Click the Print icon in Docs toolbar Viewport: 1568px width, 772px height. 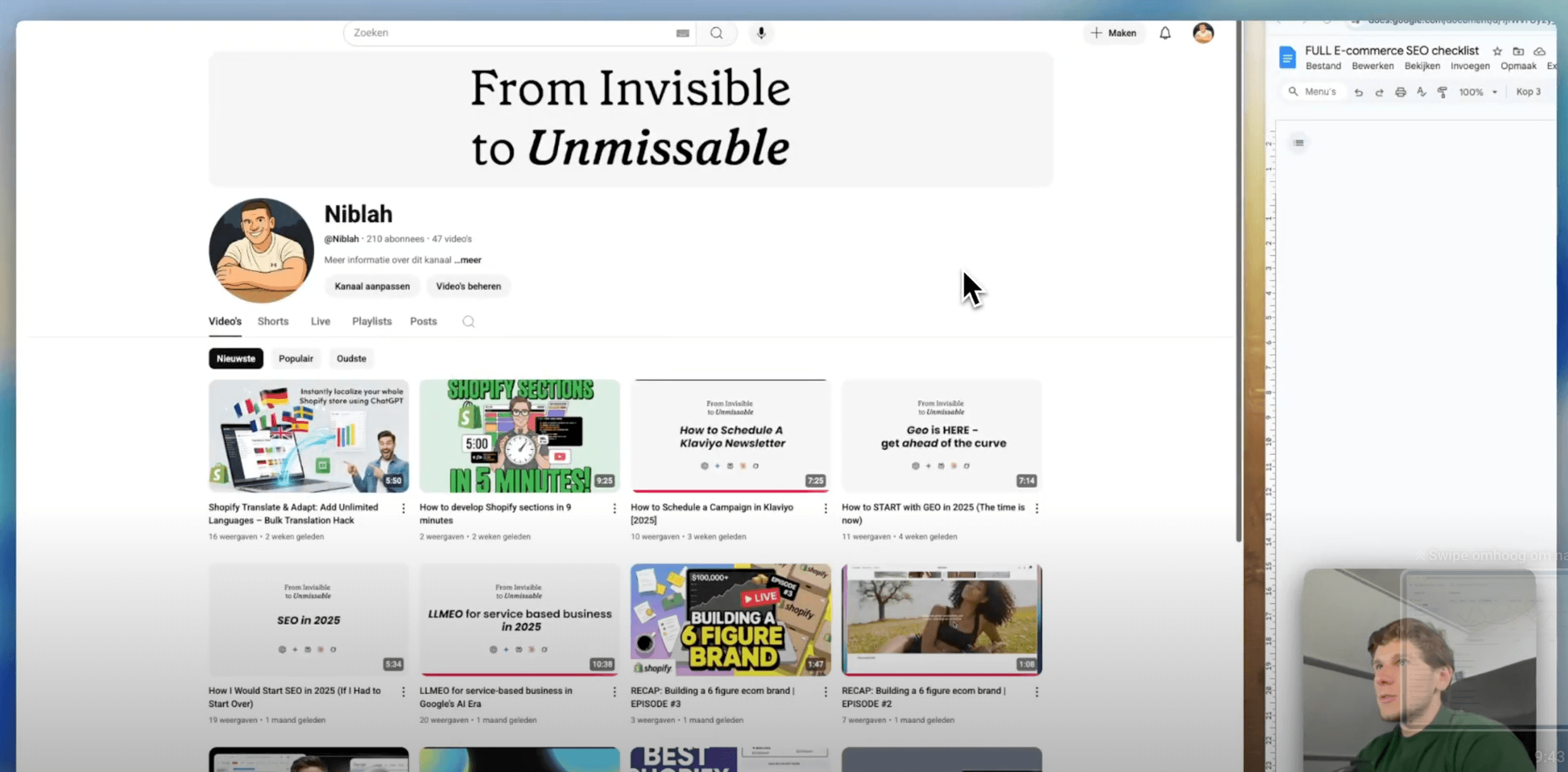point(1401,92)
